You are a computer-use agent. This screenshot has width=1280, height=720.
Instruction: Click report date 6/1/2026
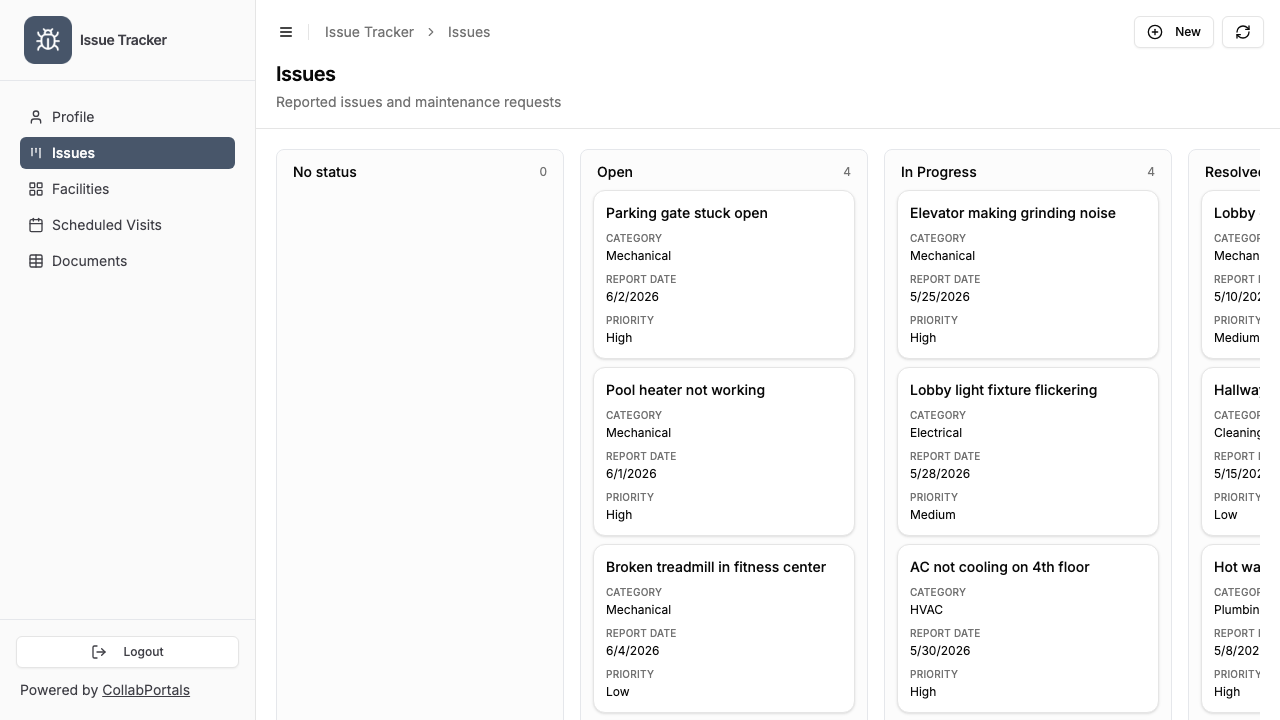click(631, 474)
